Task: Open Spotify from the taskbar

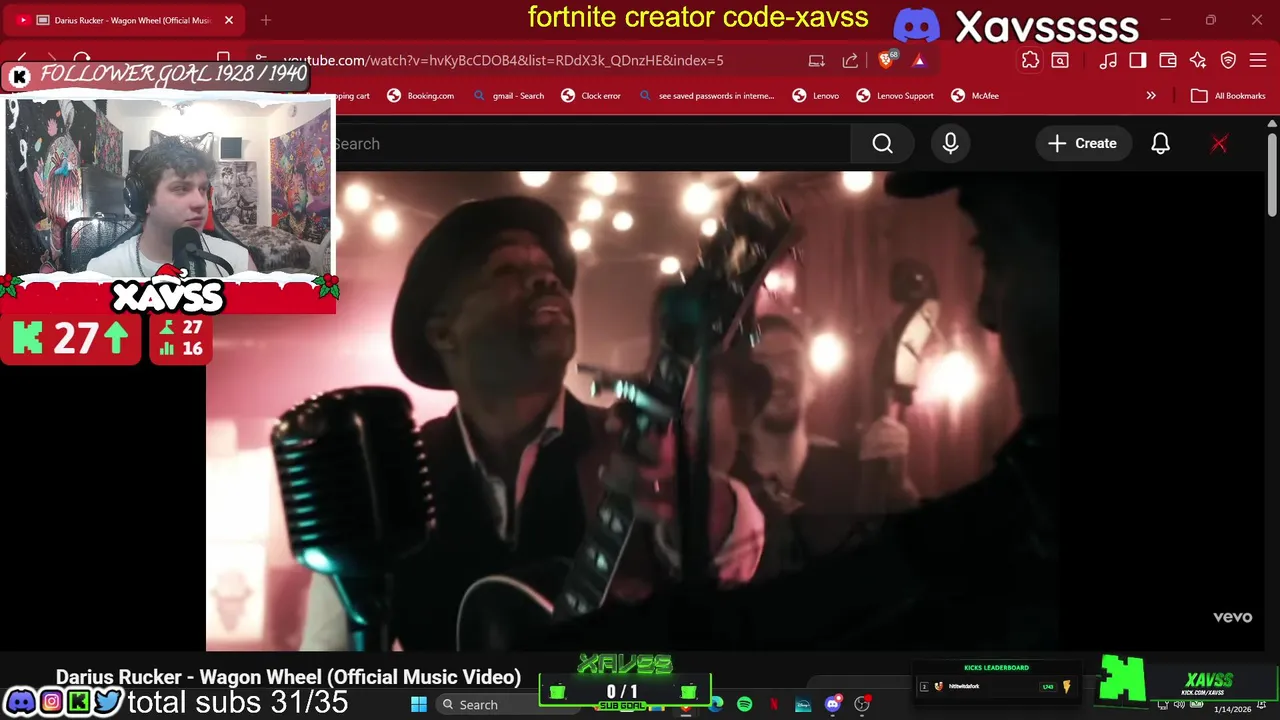Action: coord(745,705)
